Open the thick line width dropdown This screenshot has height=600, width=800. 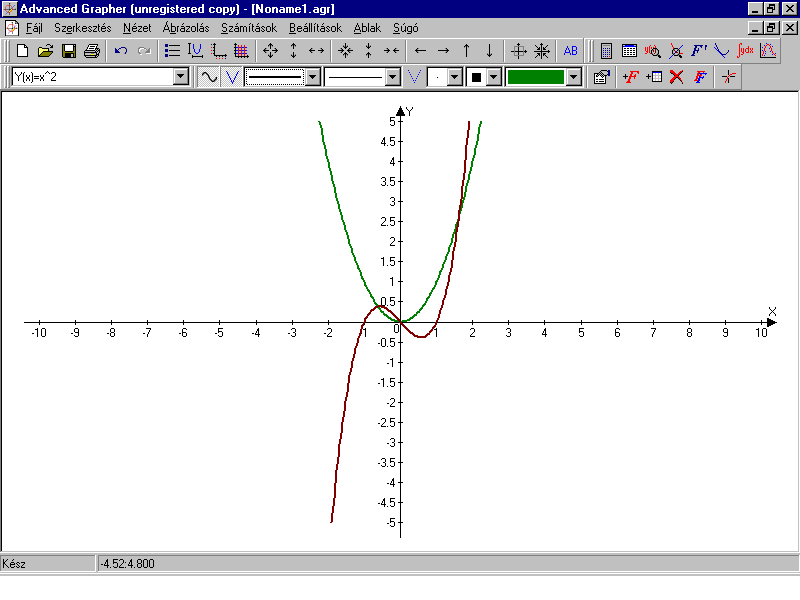pyautogui.click(x=312, y=77)
